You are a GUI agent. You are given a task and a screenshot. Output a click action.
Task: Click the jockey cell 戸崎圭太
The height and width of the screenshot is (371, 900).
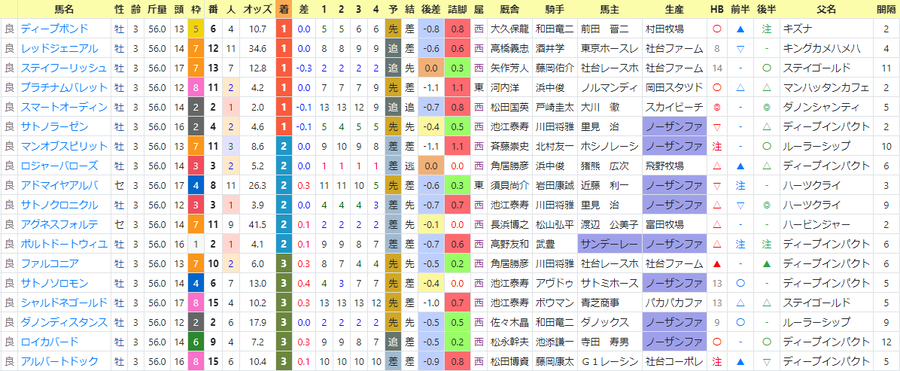click(554, 107)
